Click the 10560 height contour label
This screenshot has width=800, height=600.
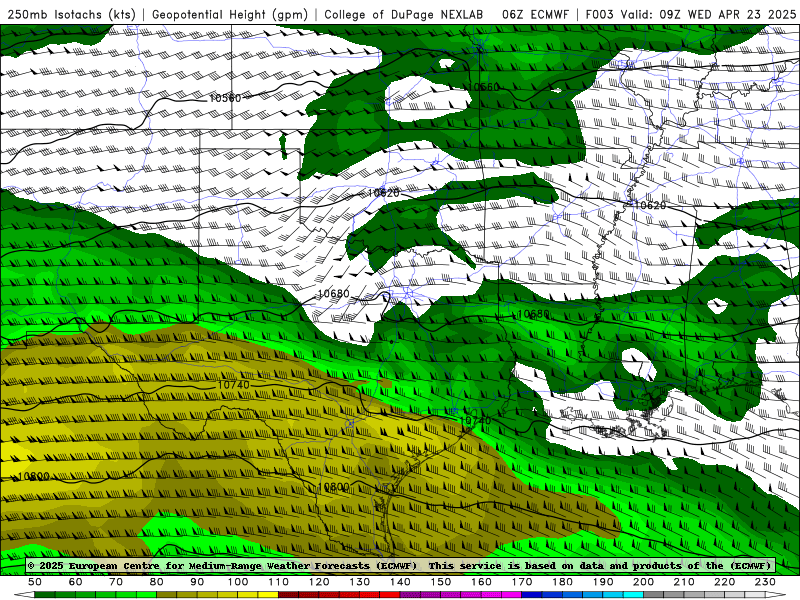coord(225,98)
